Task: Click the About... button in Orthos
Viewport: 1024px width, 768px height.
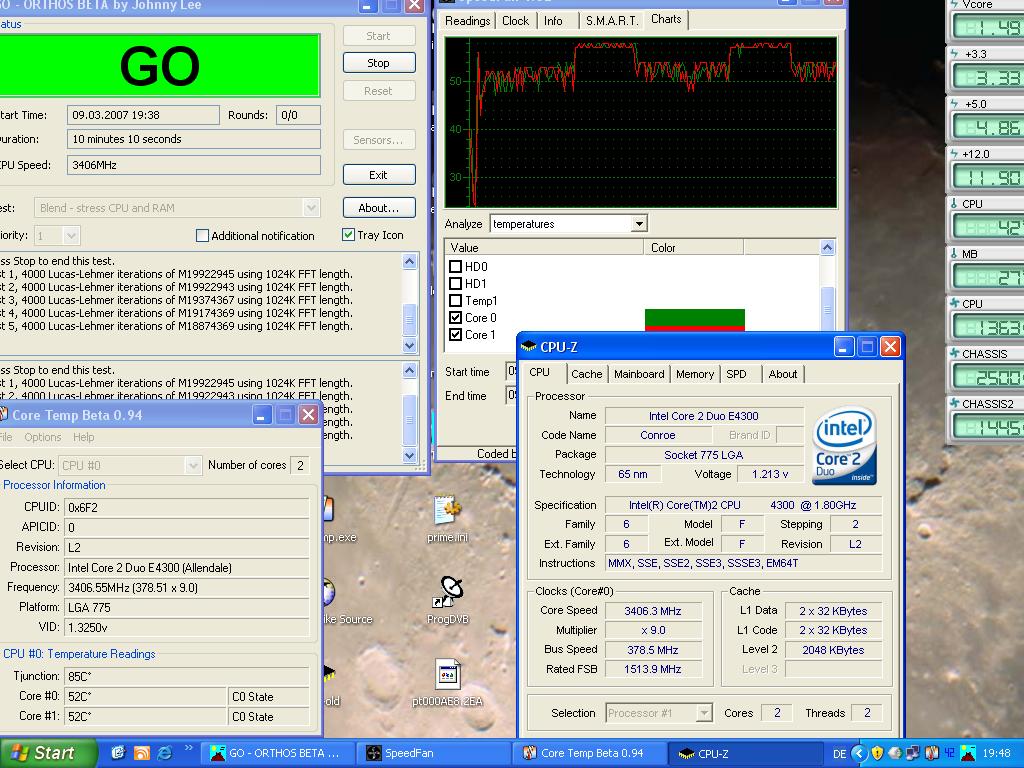Action: click(x=379, y=208)
